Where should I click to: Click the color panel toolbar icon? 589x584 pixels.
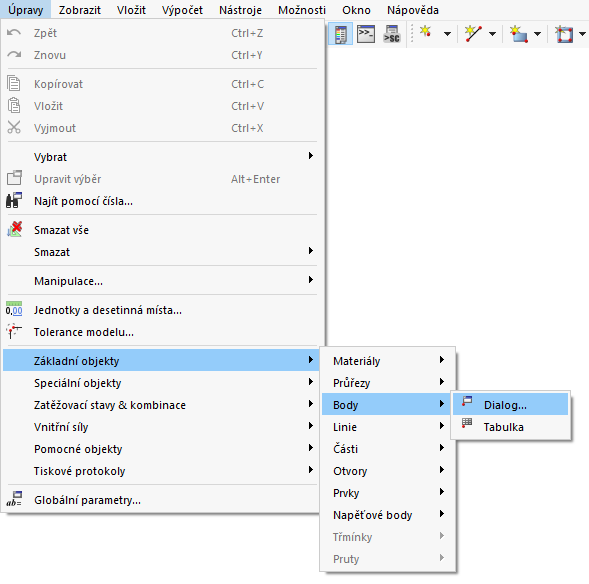click(x=340, y=34)
